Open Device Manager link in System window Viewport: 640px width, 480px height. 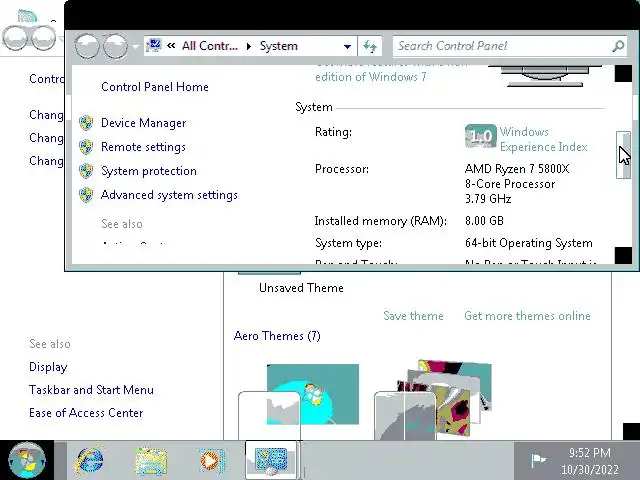click(143, 123)
